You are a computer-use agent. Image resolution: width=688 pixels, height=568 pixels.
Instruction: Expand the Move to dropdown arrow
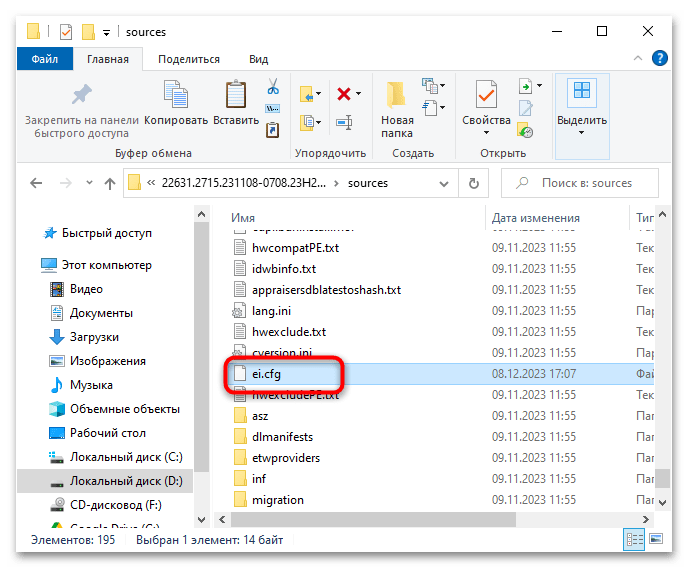click(x=319, y=93)
